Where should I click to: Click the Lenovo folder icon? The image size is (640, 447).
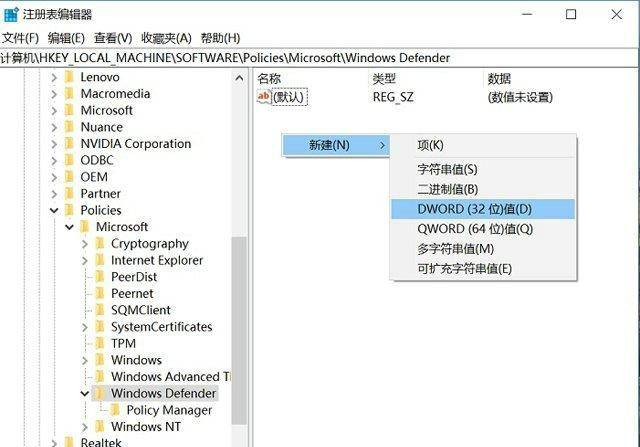(x=70, y=77)
